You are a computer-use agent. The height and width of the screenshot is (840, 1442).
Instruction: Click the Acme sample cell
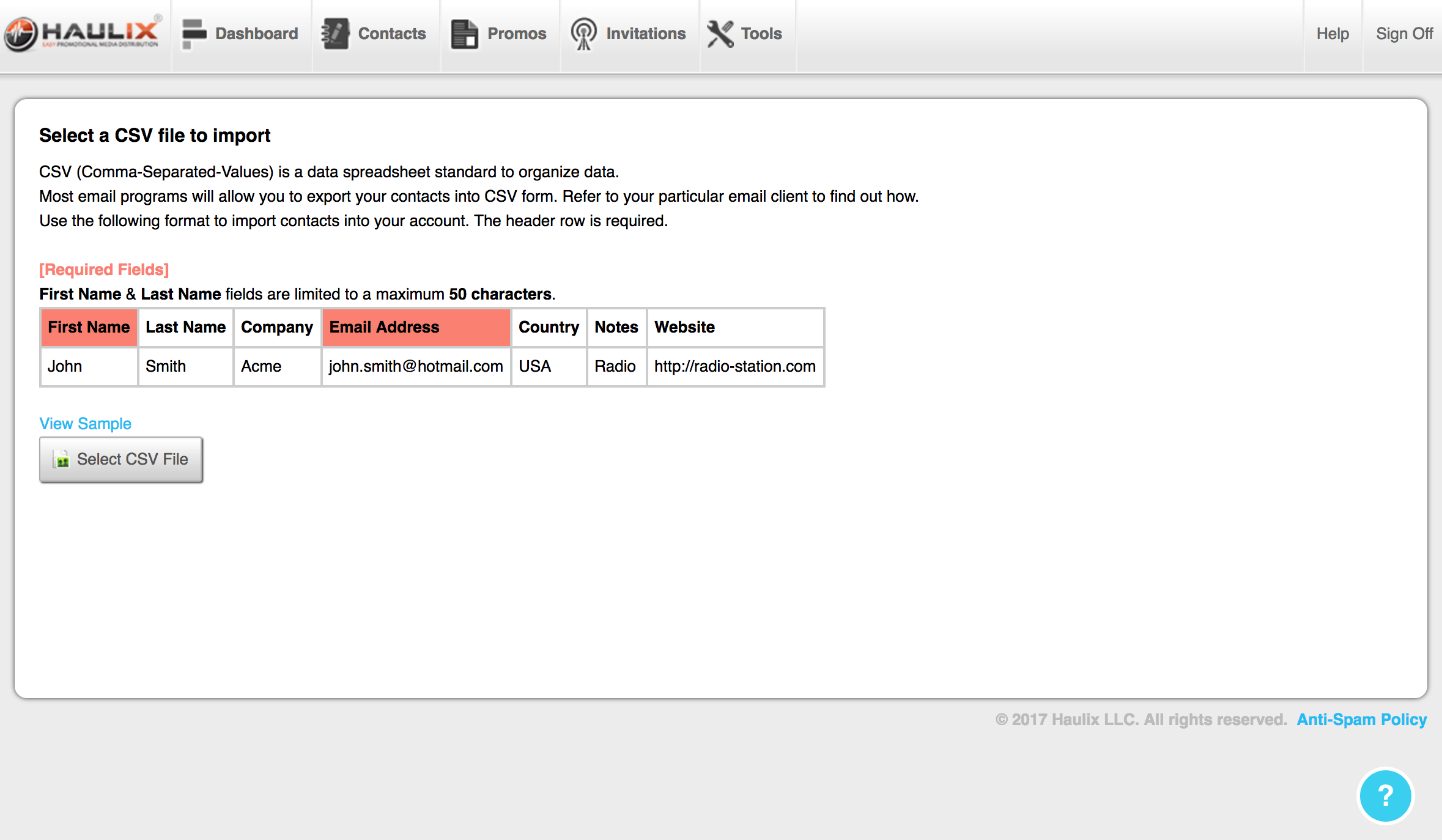[277, 366]
